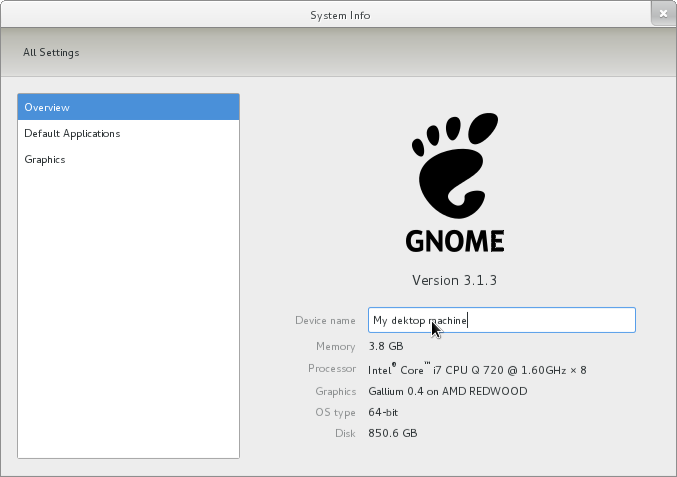Viewport: 677px width, 477px height.
Task: Click the Device name text field
Action: [x=502, y=320]
